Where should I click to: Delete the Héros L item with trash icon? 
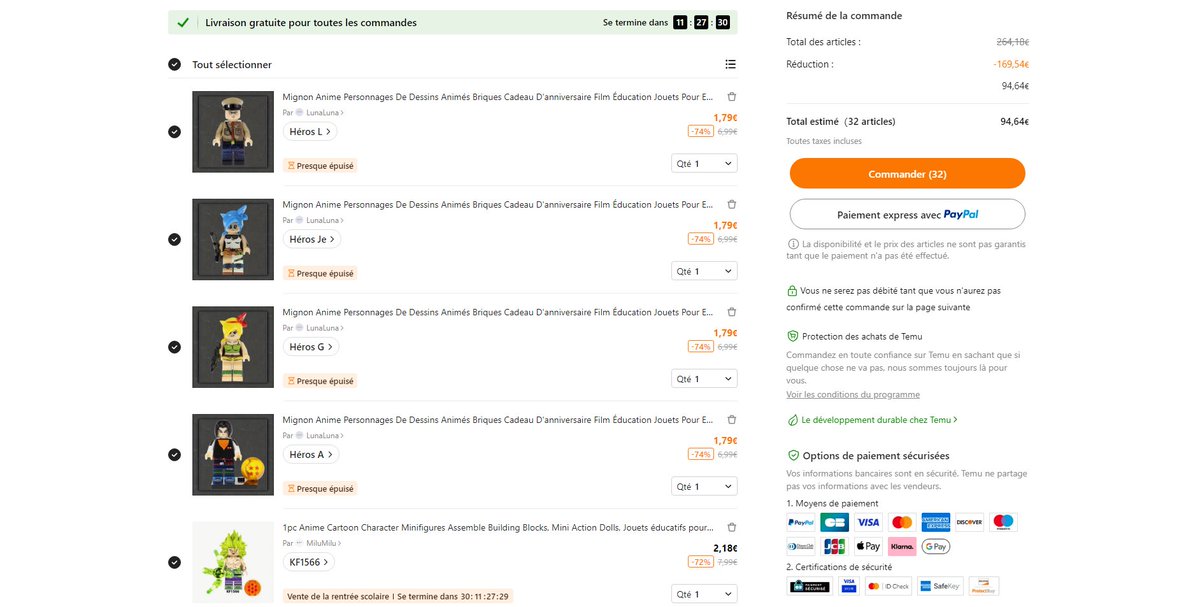click(731, 97)
